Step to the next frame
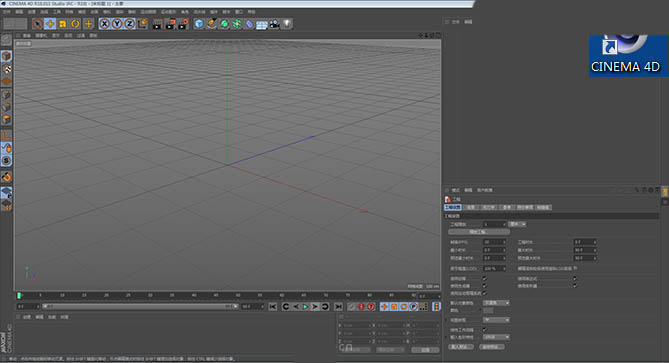The image size is (669, 363). click(315, 306)
